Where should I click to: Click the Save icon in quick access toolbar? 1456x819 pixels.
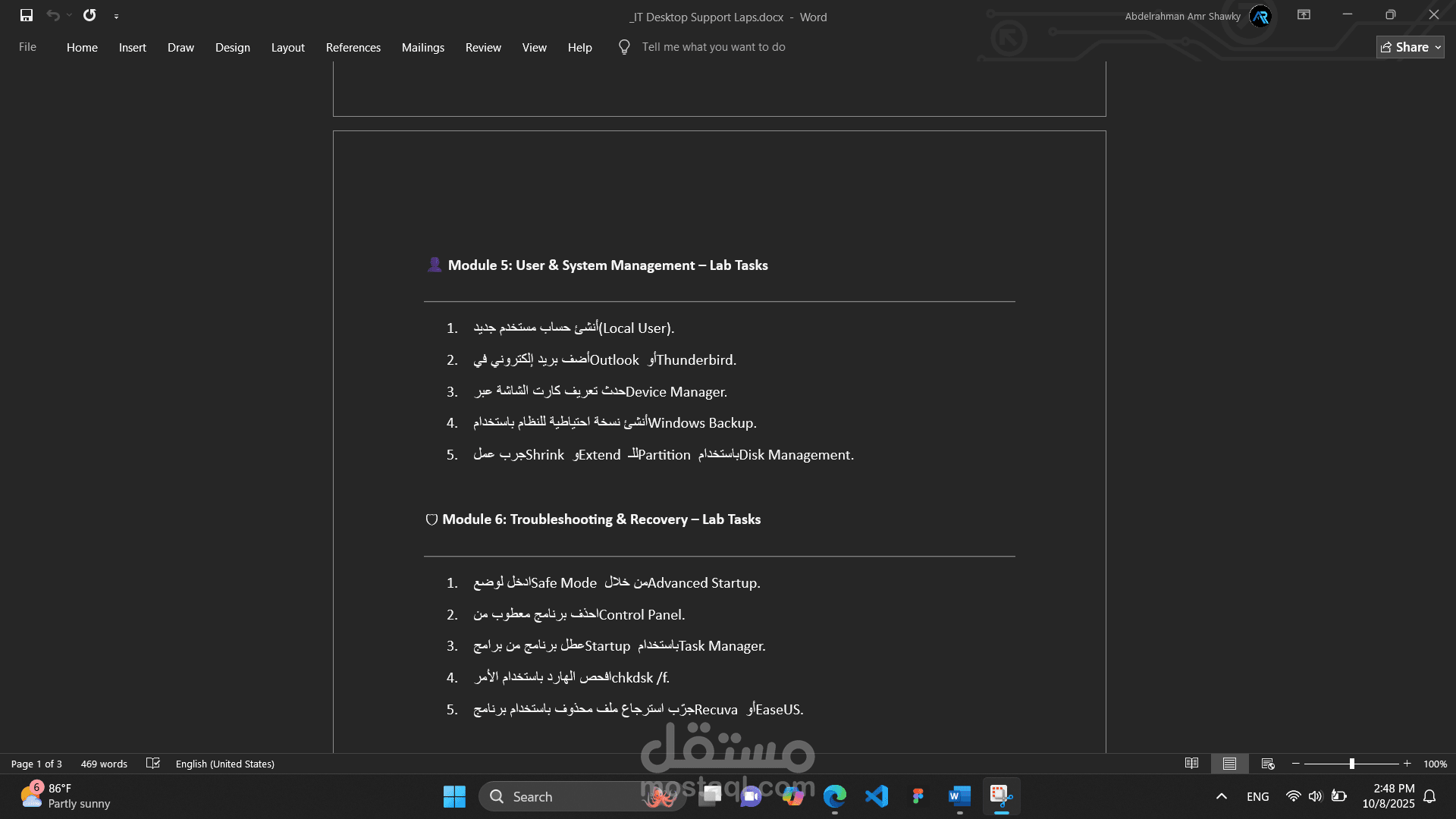point(27,15)
